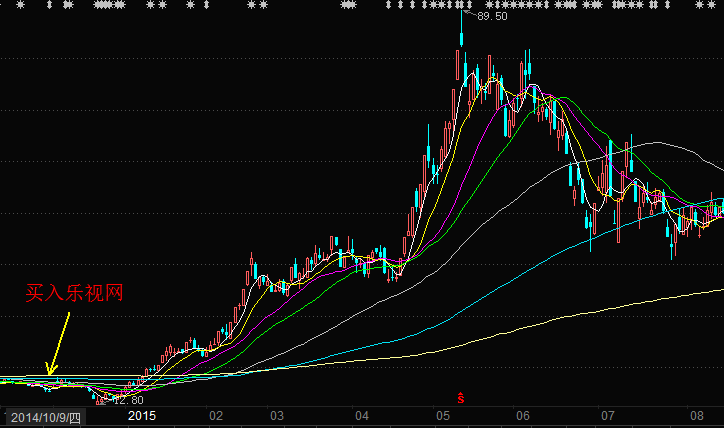Click the 05 month label

coord(443,416)
